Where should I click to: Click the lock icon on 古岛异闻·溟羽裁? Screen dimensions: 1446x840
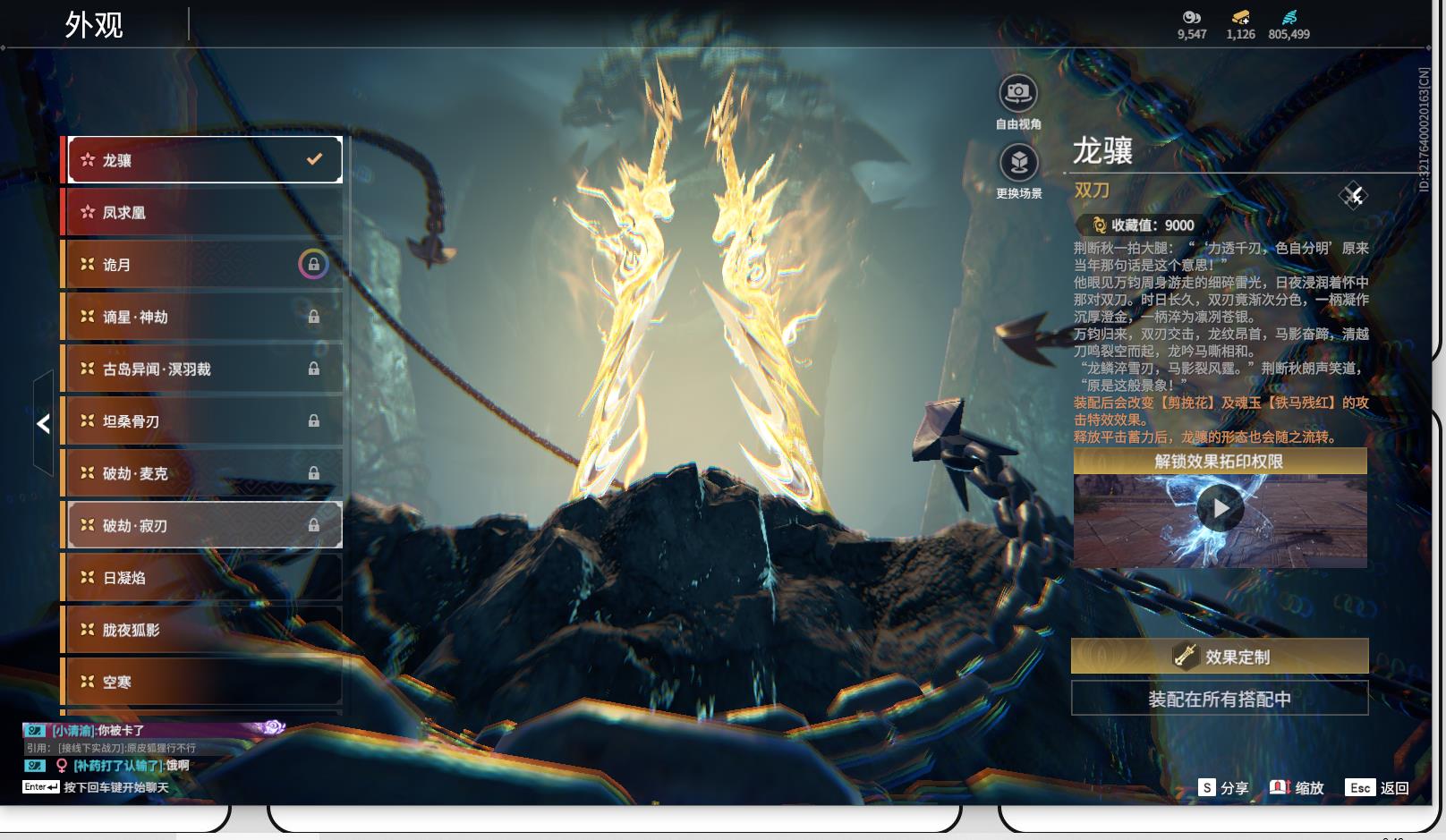point(314,369)
